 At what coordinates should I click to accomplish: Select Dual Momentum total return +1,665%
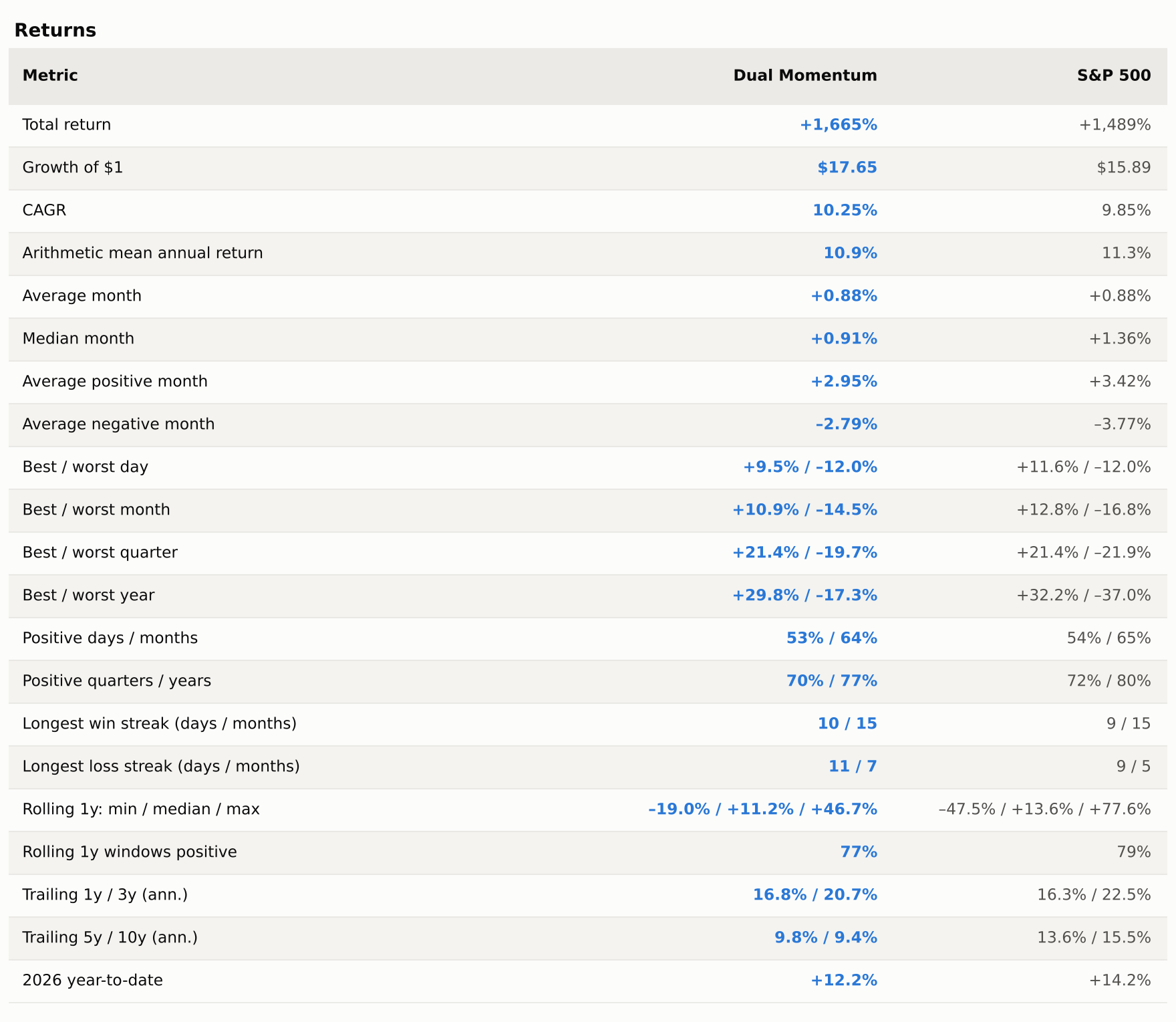click(x=839, y=125)
